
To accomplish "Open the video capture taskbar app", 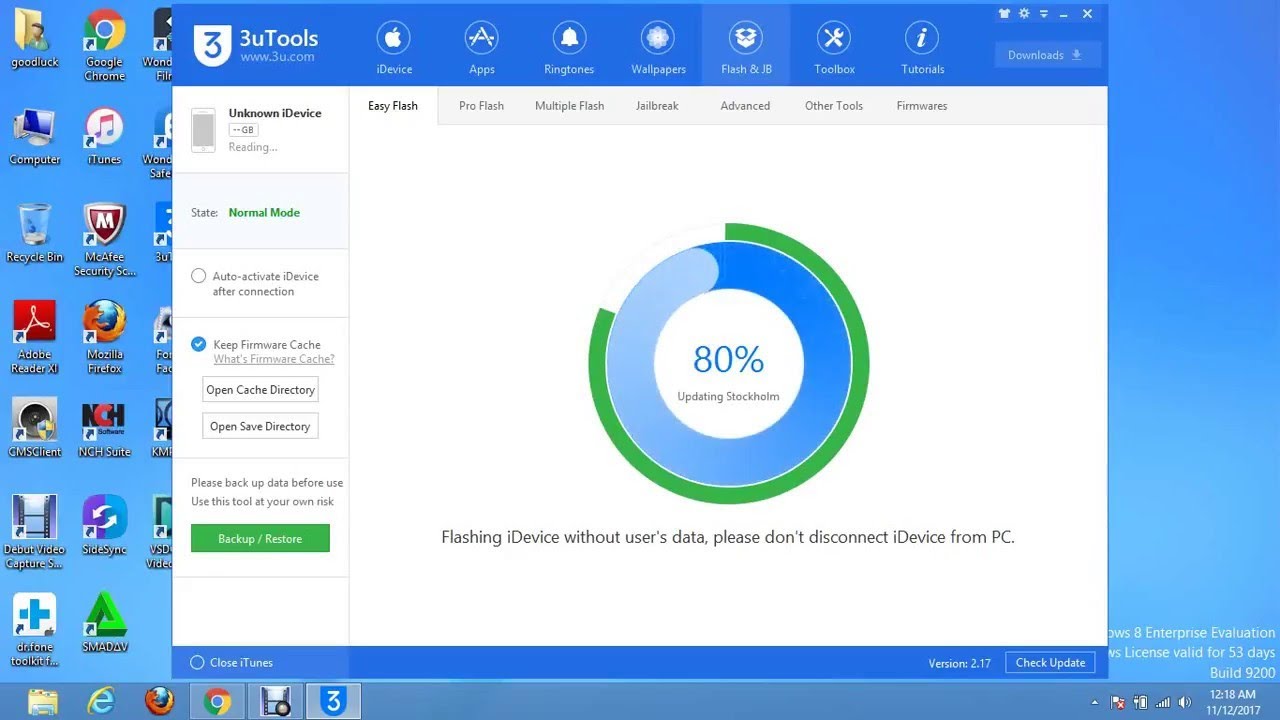I will pyautogui.click(x=275, y=702).
